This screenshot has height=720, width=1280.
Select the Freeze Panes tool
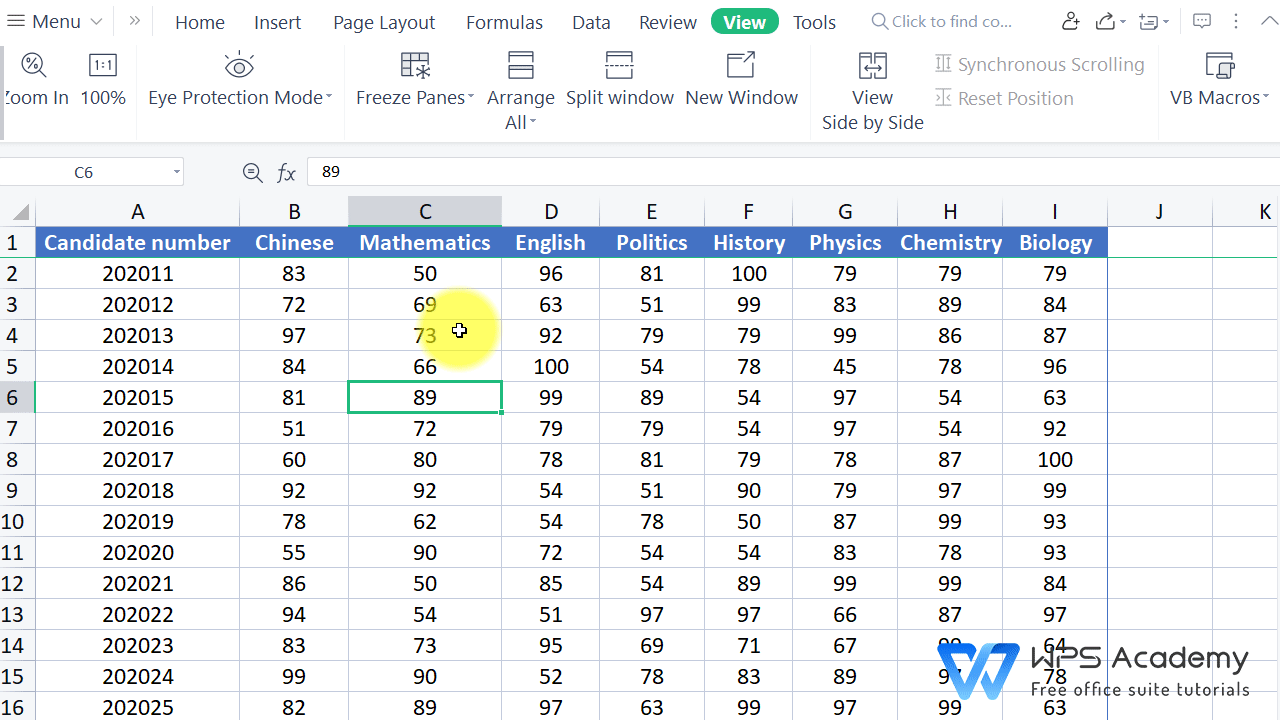point(414,80)
